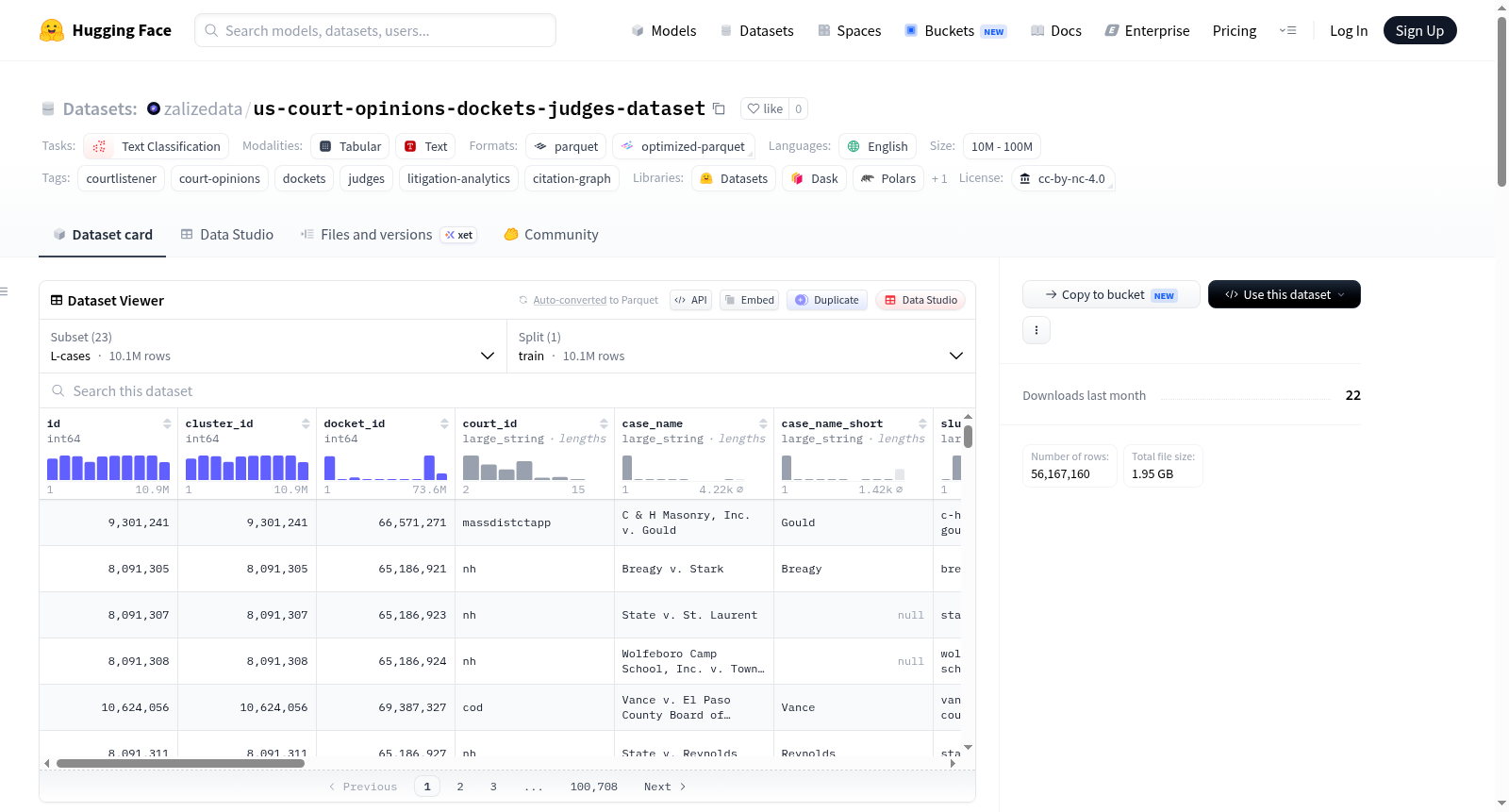
Task: Sort the docket_id column
Action: tap(444, 423)
